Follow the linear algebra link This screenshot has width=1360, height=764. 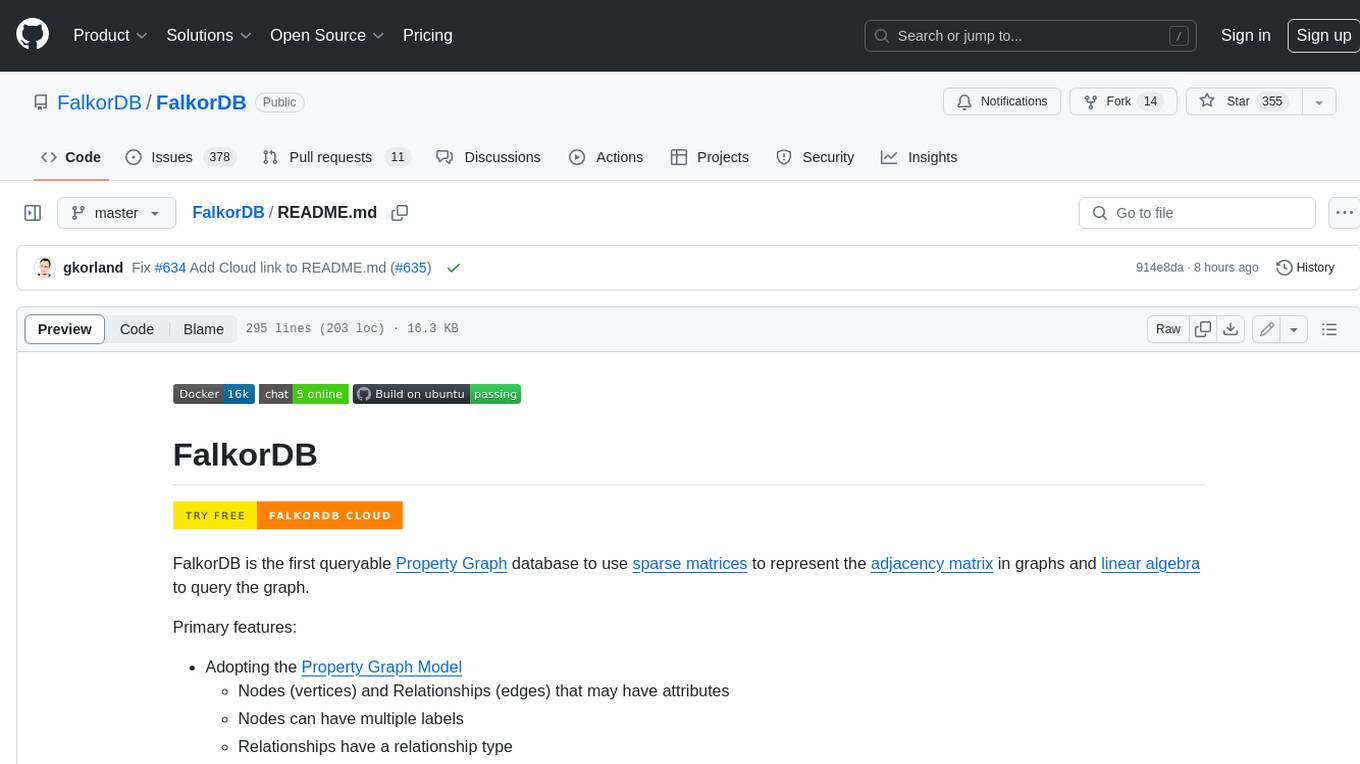pos(1150,563)
